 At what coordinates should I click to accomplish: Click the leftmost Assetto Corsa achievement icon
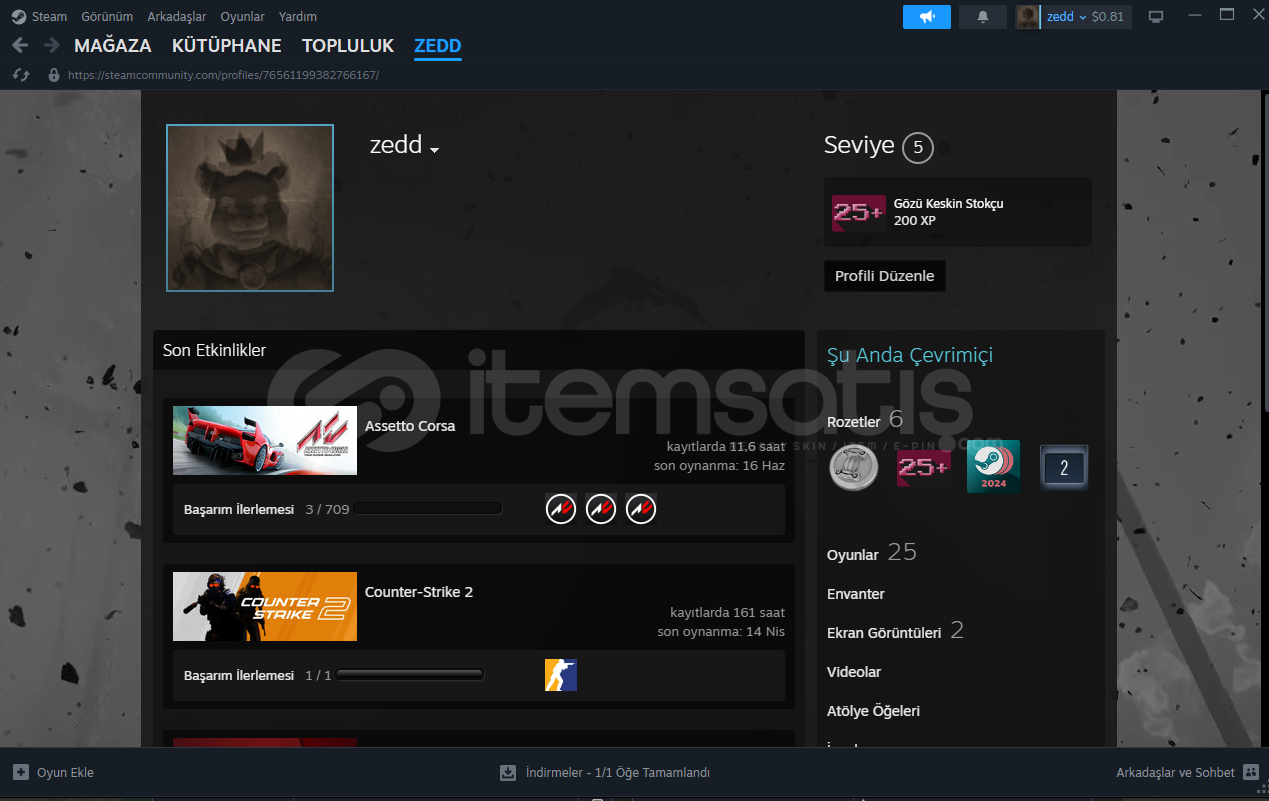(x=561, y=509)
